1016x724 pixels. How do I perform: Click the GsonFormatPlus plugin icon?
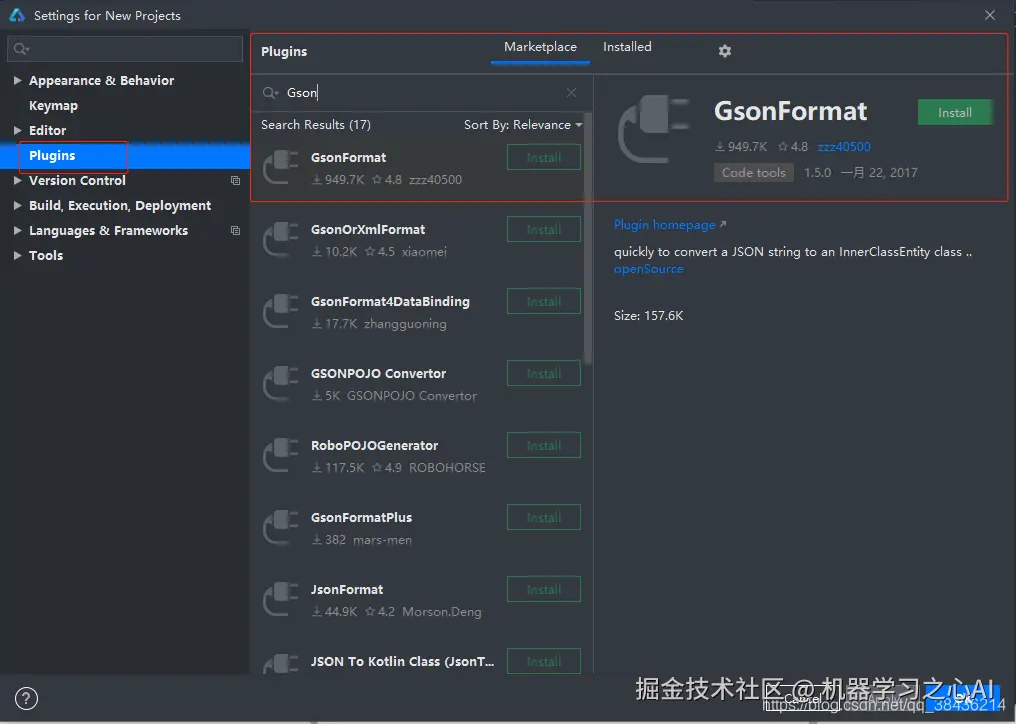[x=281, y=527]
